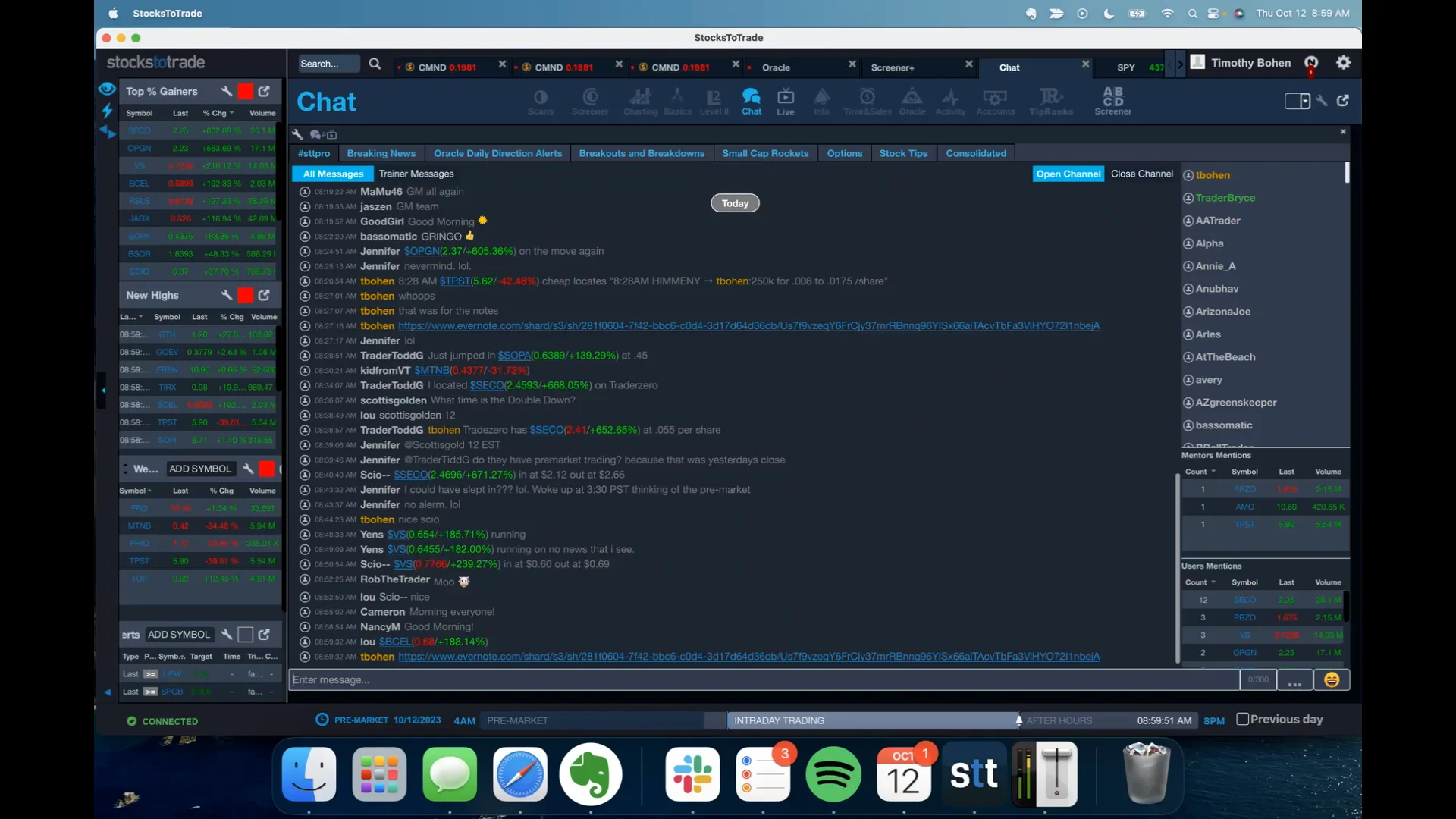This screenshot has height=819, width=1456.
Task: Open the TipRanks panel
Action: (1050, 101)
